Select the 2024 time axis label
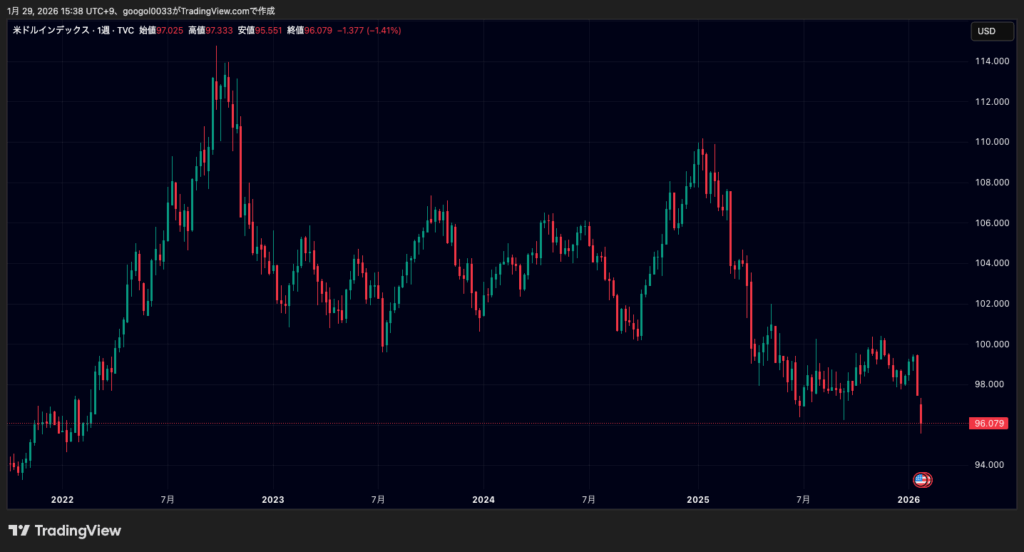This screenshot has height=552, width=1024. click(x=483, y=498)
